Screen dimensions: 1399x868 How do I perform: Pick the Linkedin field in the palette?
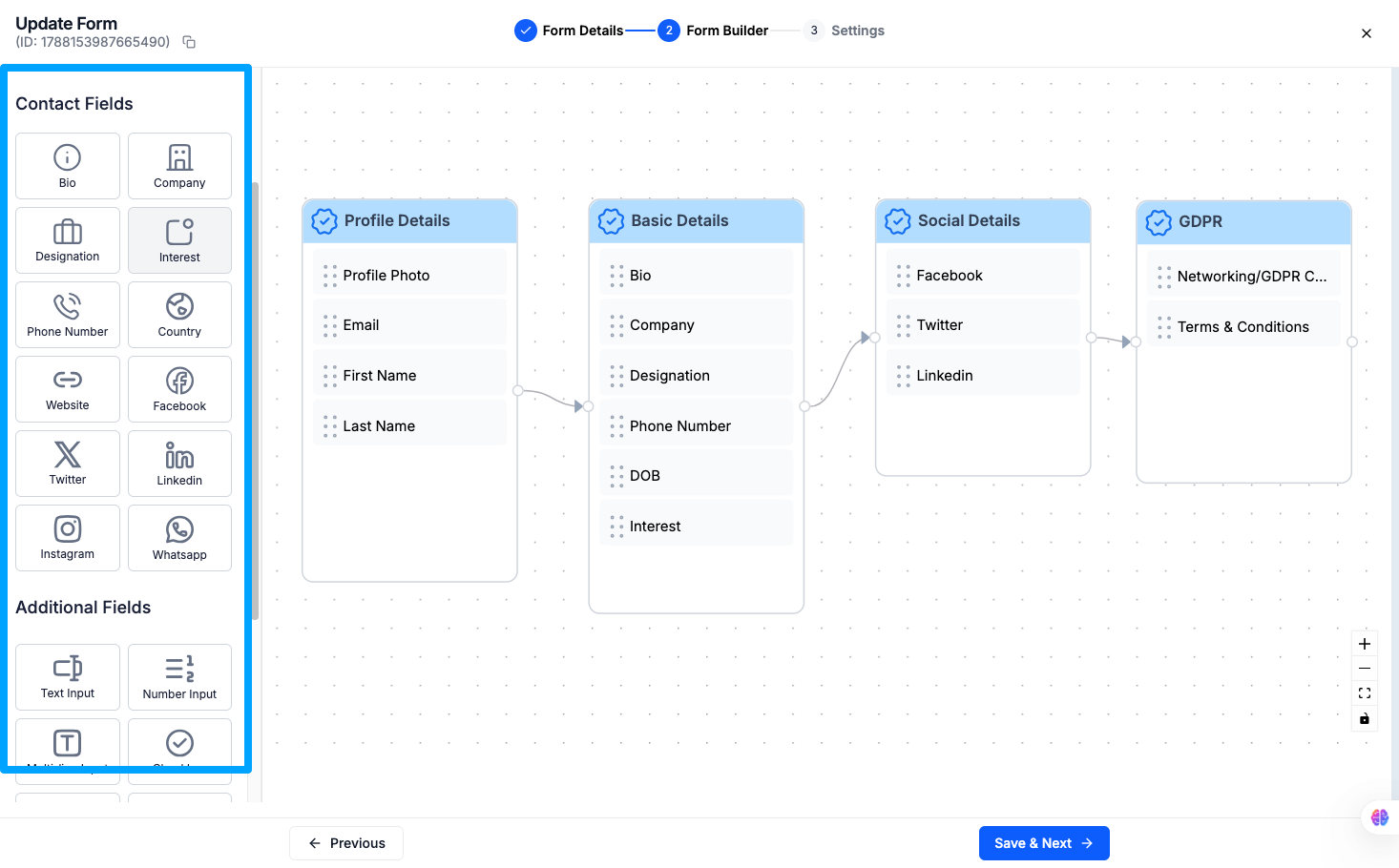point(179,464)
